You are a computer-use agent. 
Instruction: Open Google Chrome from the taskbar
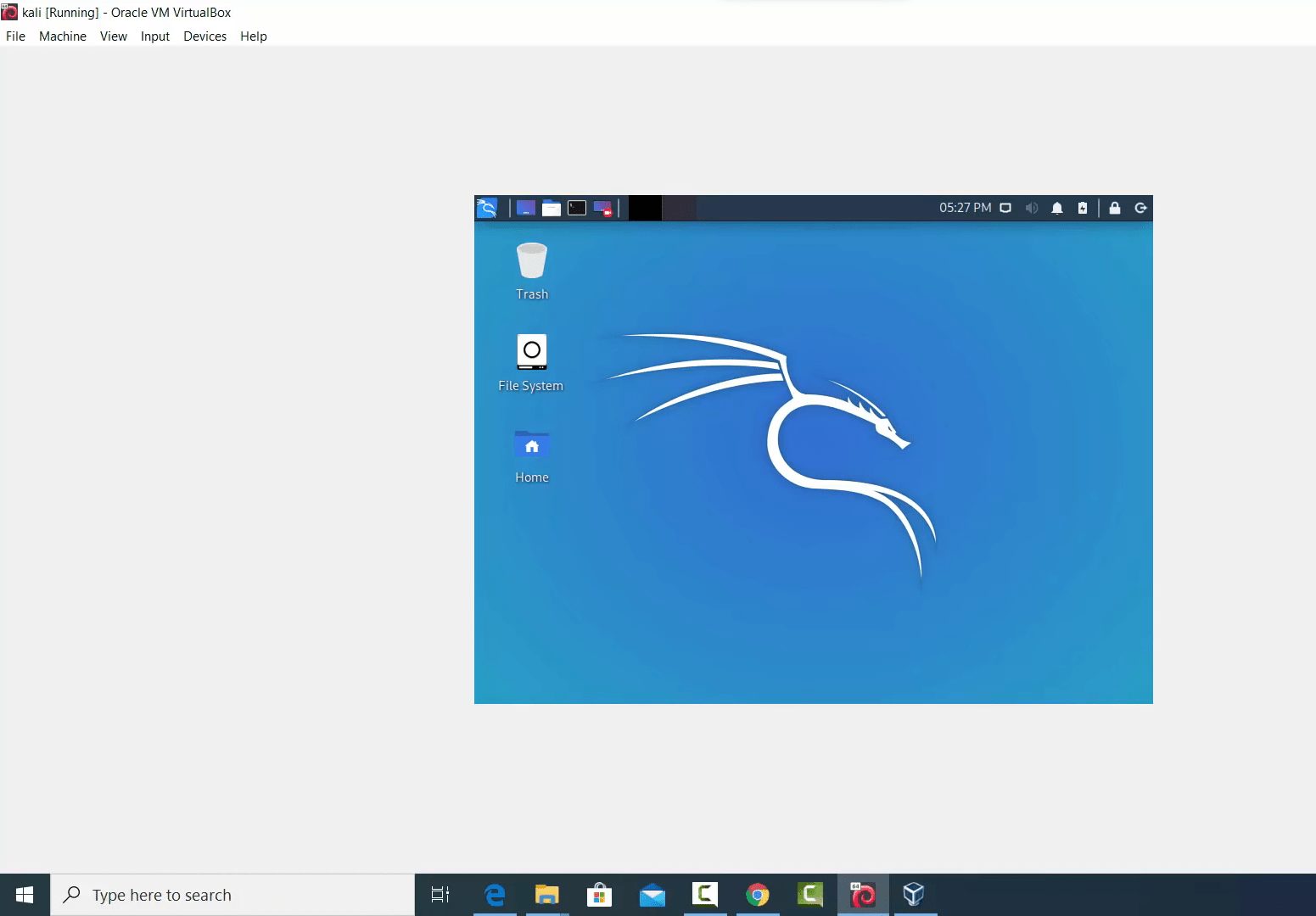(x=758, y=895)
